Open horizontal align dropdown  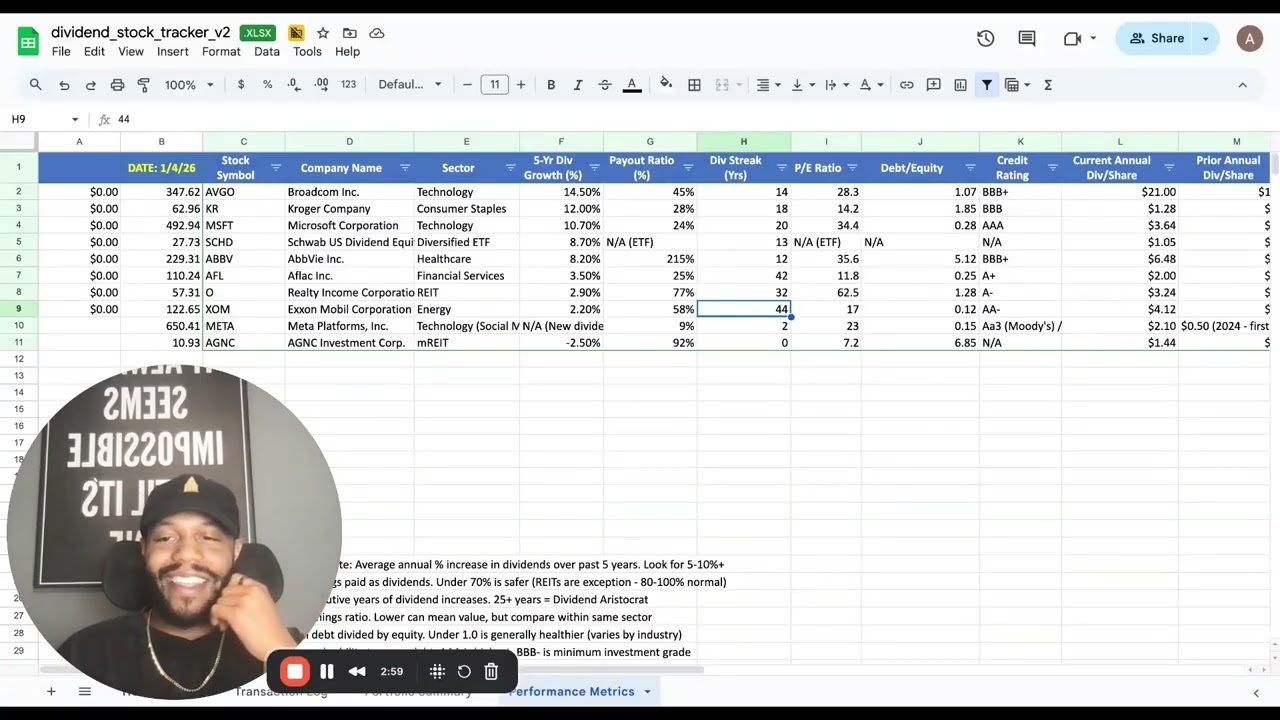click(768, 85)
